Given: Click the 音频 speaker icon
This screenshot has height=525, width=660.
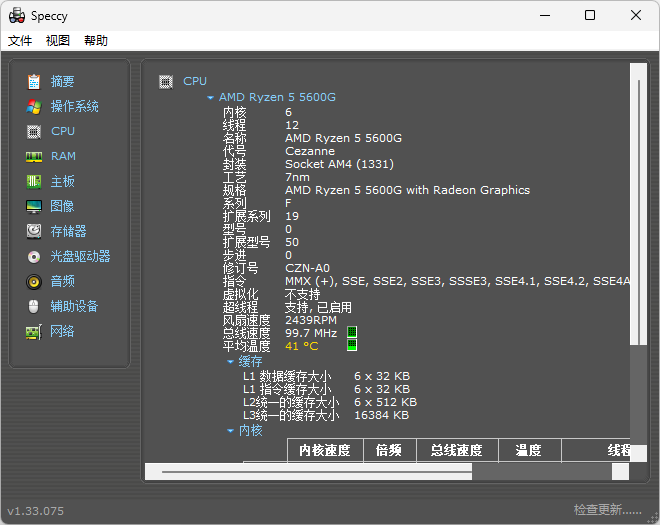Looking at the screenshot, I should (x=34, y=282).
